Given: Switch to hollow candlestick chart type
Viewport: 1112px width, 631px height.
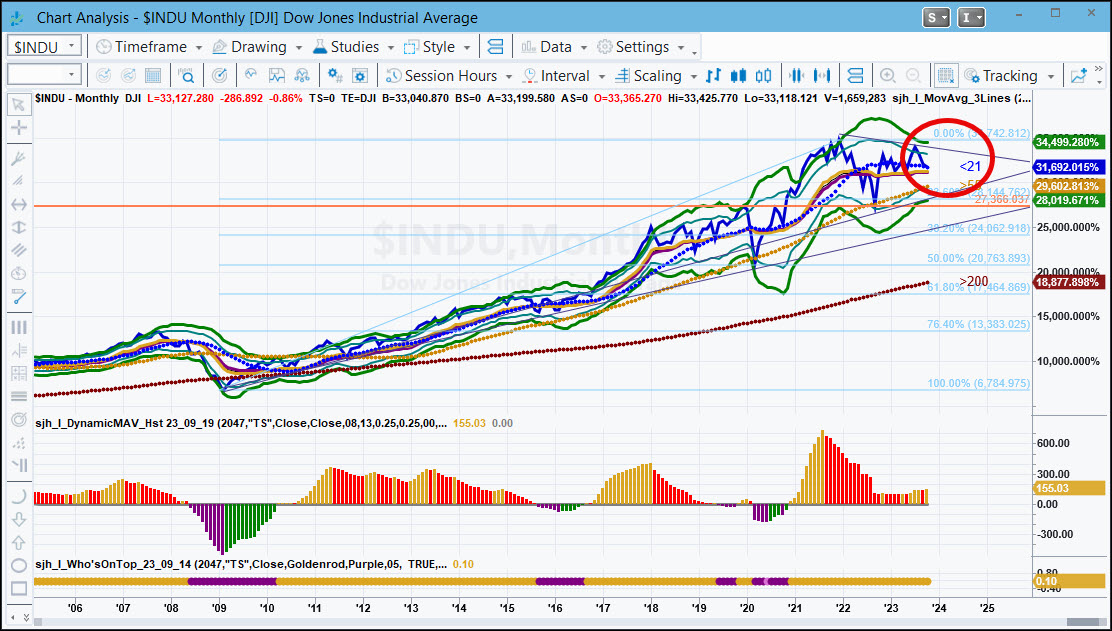Looking at the screenshot, I should coord(763,75).
